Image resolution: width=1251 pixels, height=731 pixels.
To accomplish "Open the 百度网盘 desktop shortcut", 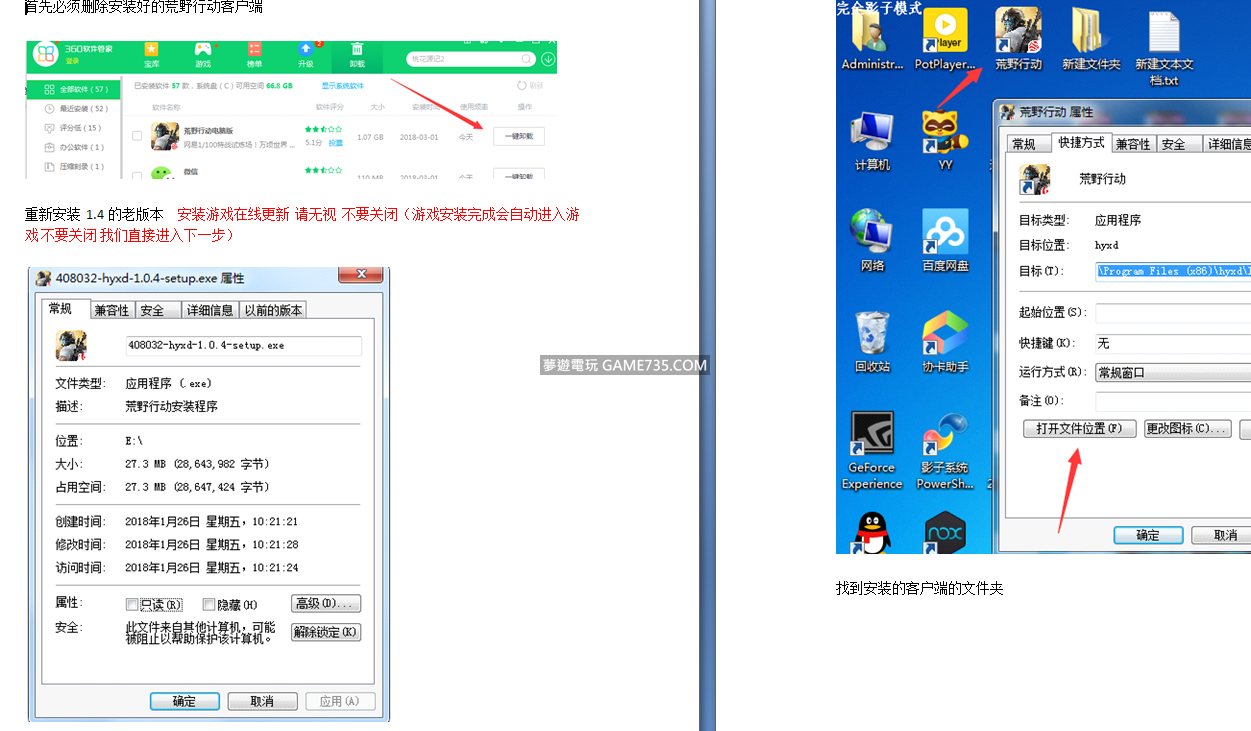I will (x=944, y=232).
